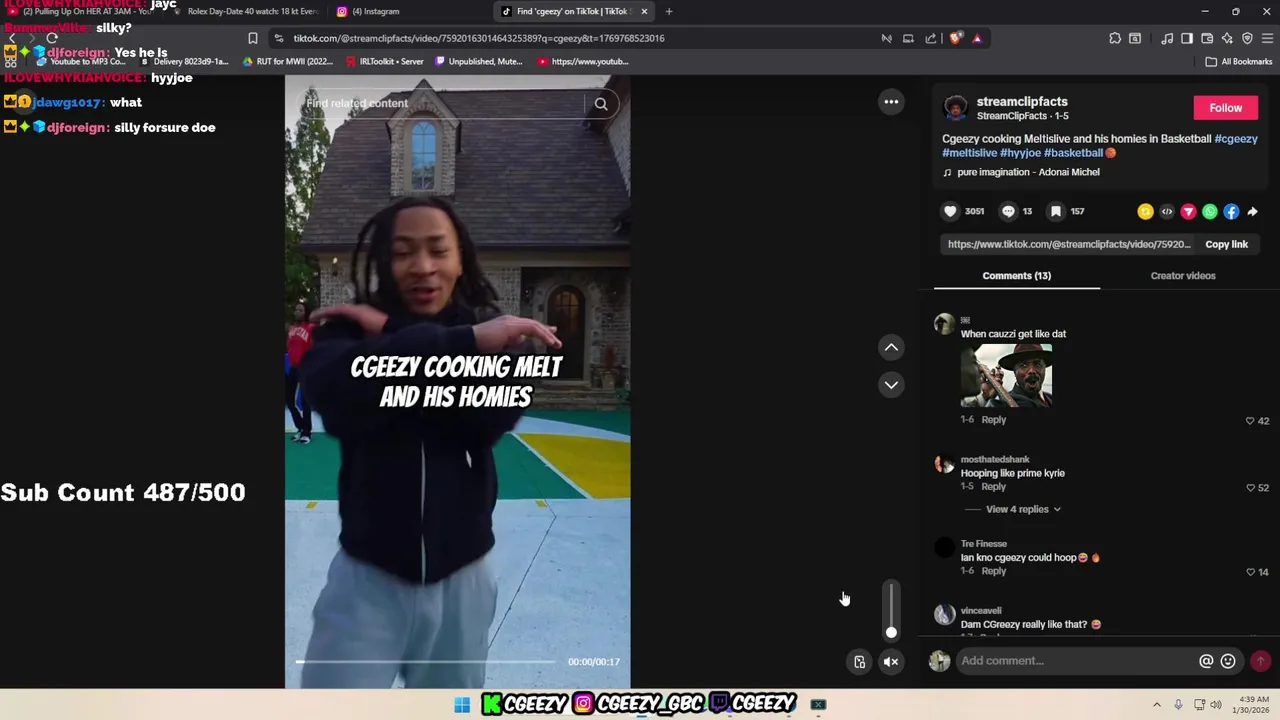The width and height of the screenshot is (1280, 720).
Task: Unmute the video speaker icon
Action: pyautogui.click(x=891, y=661)
